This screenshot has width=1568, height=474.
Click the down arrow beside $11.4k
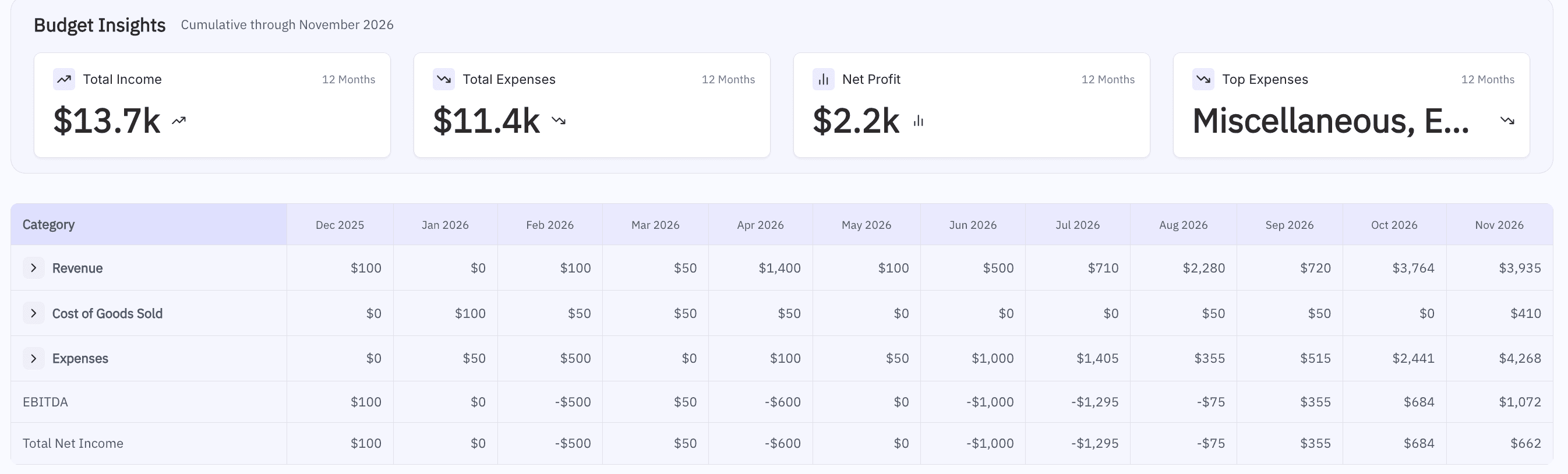click(559, 121)
